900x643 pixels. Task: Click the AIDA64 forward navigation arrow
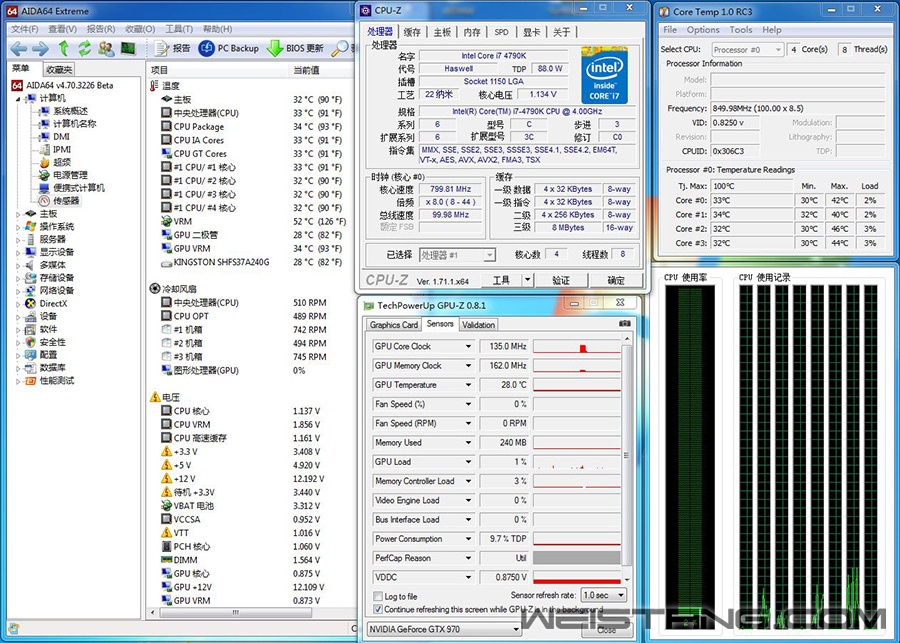coord(40,49)
